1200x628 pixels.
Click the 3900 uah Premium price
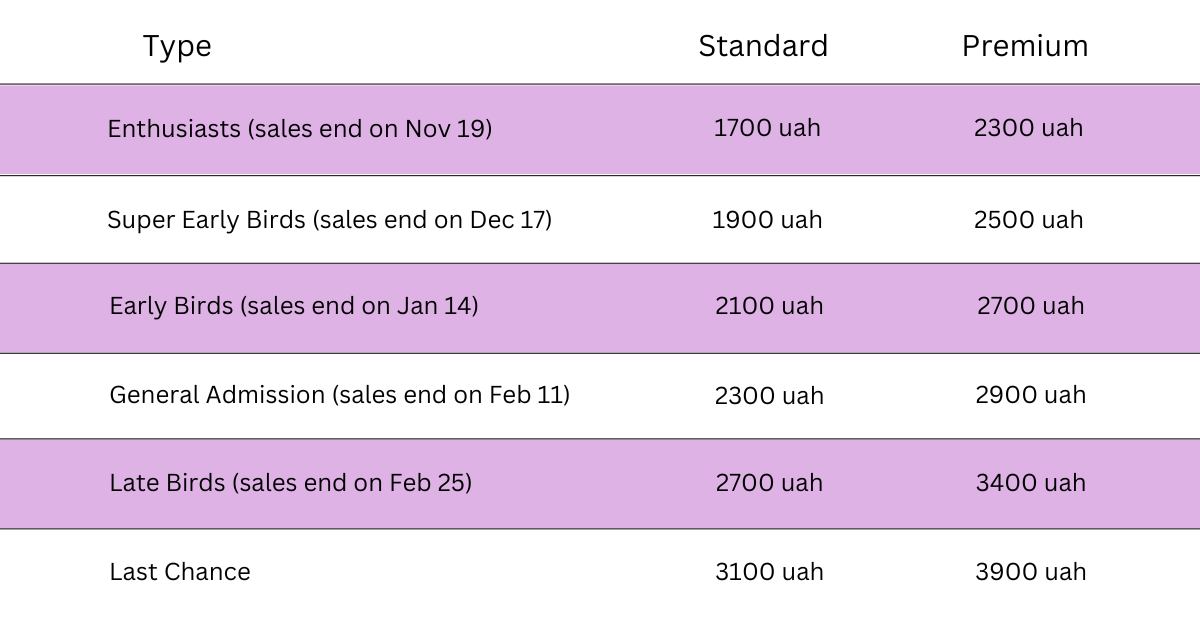tap(1031, 572)
